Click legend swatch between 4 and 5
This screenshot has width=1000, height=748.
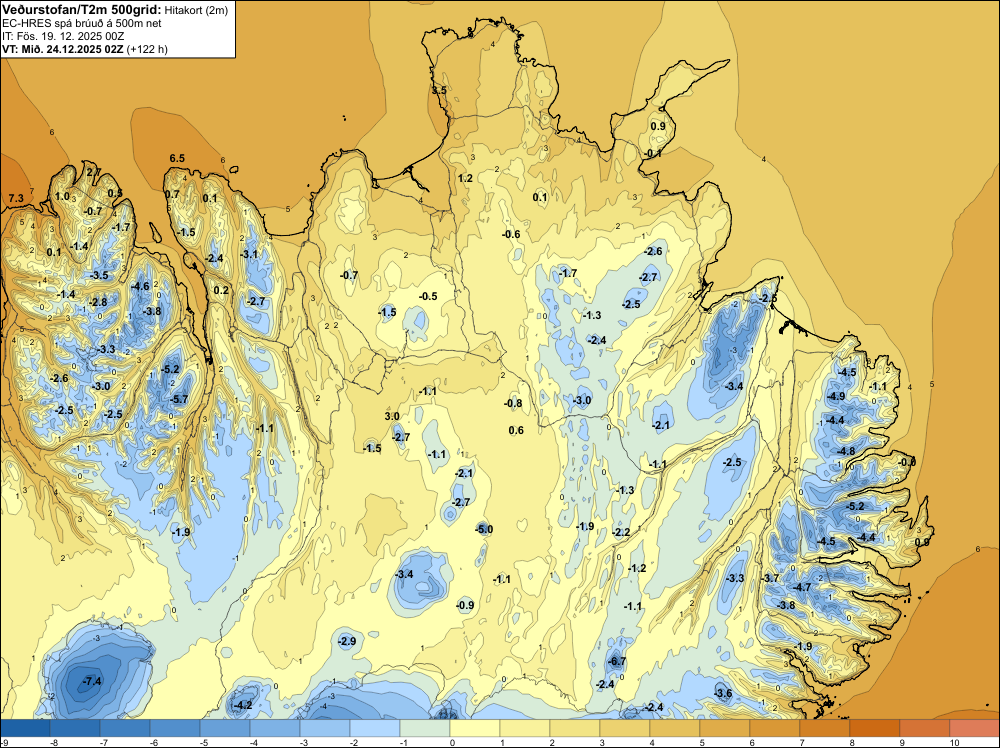click(675, 728)
